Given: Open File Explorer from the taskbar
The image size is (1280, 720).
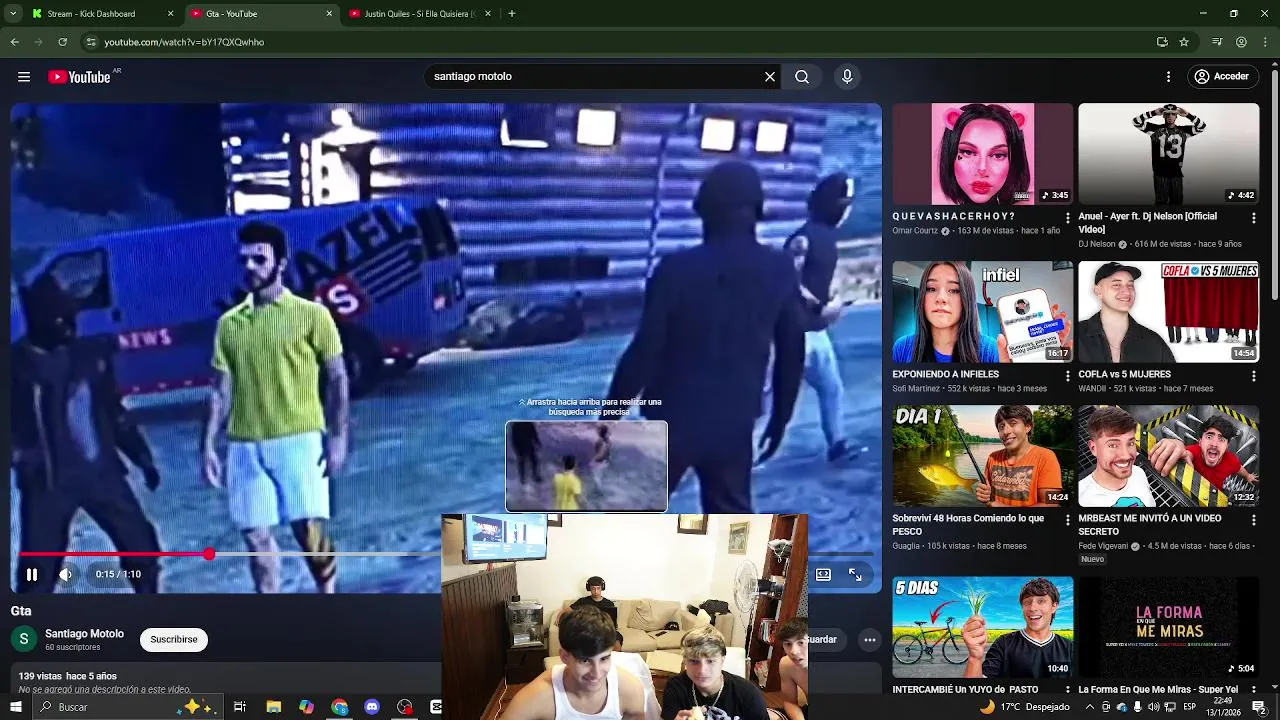Looking at the screenshot, I should [273, 707].
